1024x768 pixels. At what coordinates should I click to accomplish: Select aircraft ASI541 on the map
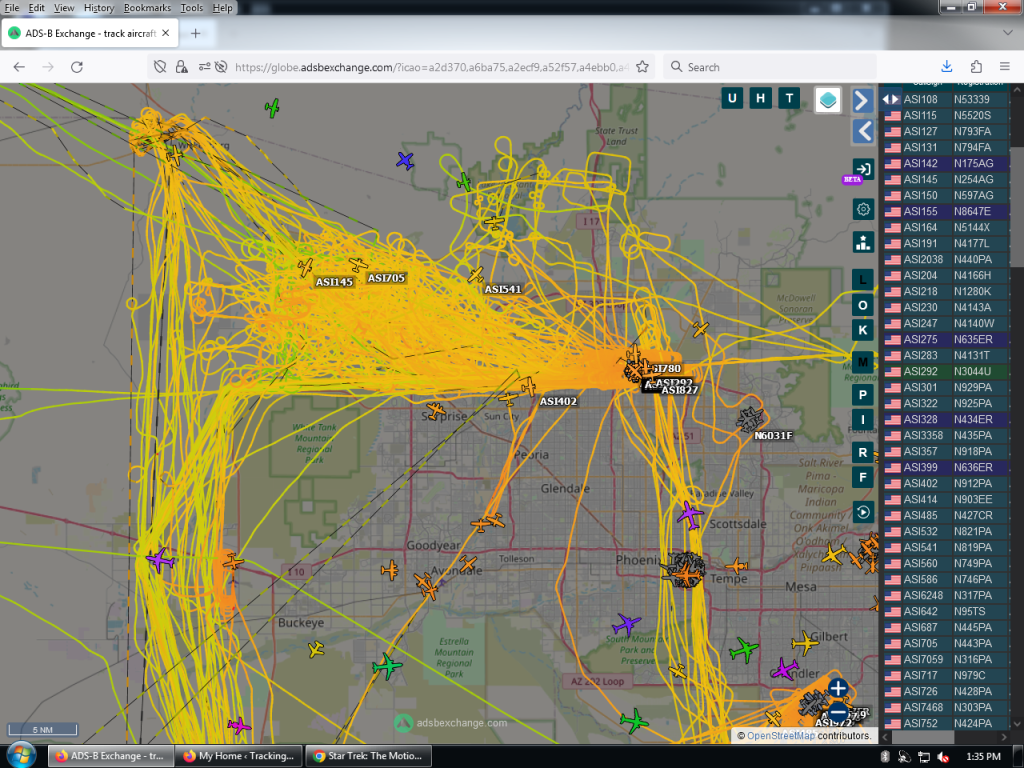pyautogui.click(x=475, y=275)
